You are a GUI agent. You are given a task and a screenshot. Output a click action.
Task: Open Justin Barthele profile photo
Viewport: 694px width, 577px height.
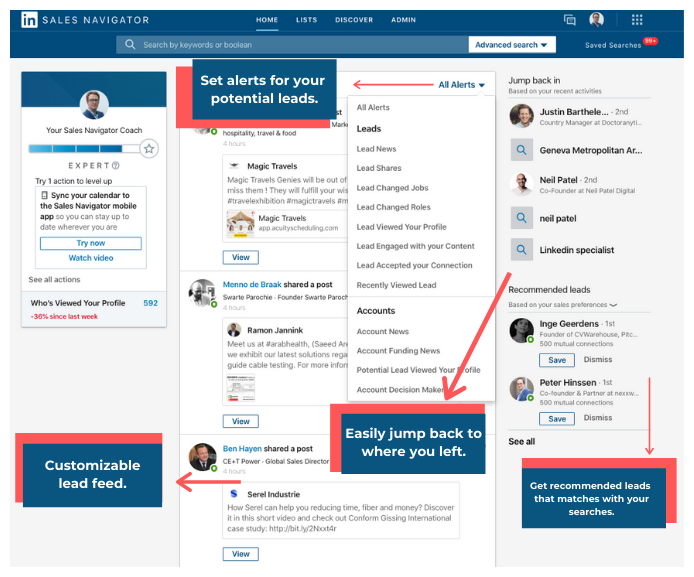(x=521, y=116)
